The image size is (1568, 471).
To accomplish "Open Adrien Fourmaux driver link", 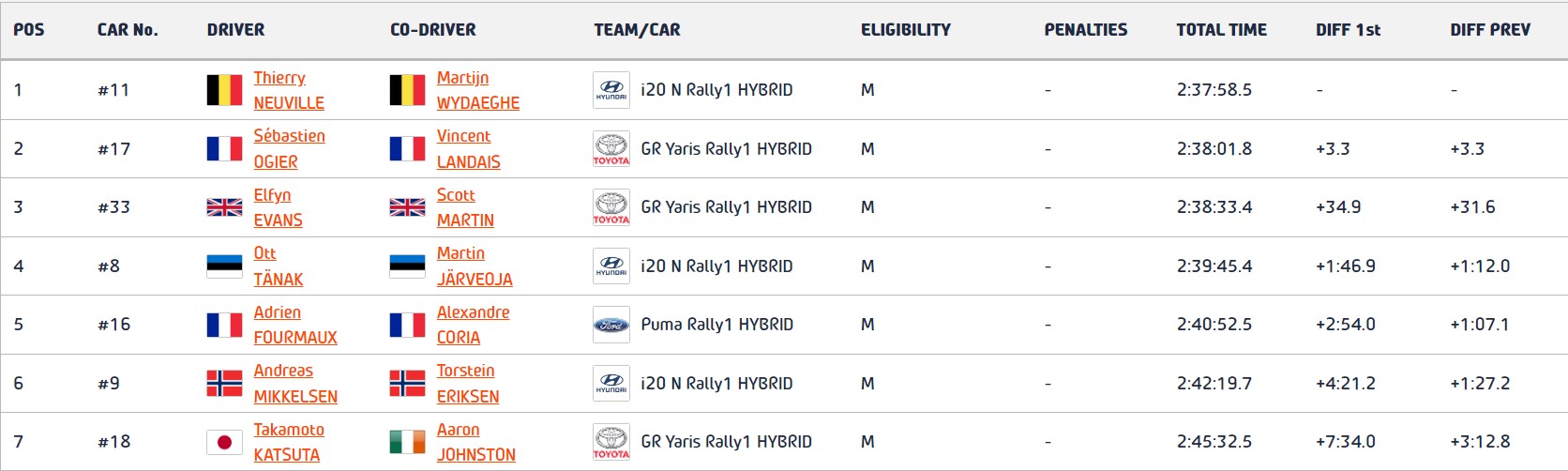I will click(294, 325).
